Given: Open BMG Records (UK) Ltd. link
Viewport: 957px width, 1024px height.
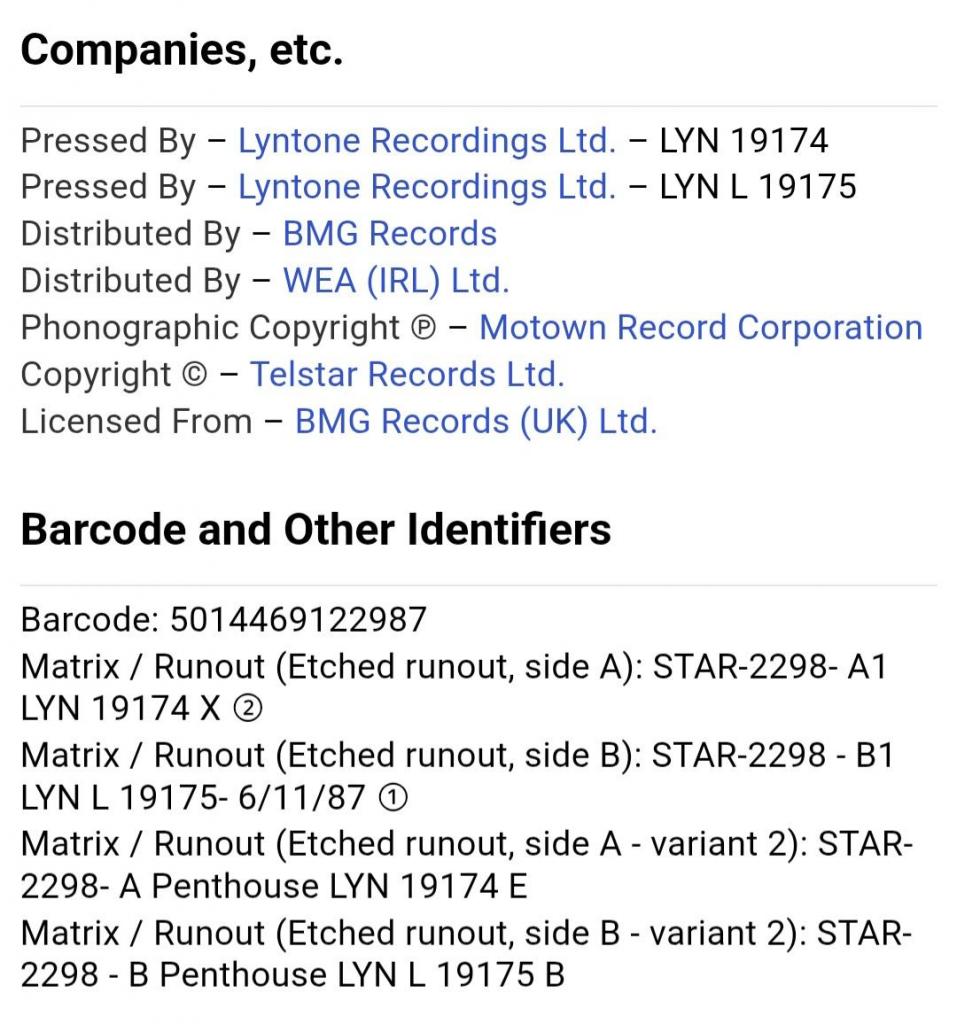Looking at the screenshot, I should pyautogui.click(x=476, y=421).
